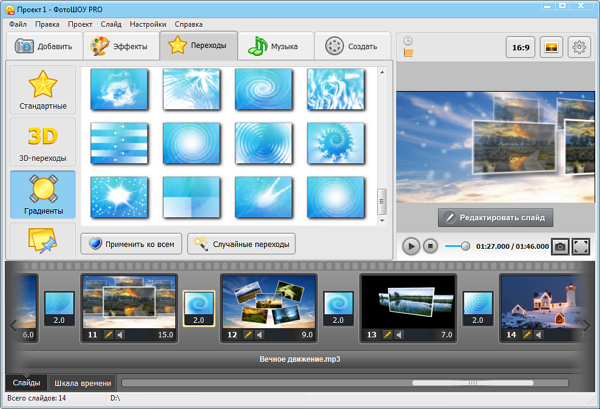
Task: Choose the cloud burst gradient transition thumbnail
Action: click(x=119, y=89)
